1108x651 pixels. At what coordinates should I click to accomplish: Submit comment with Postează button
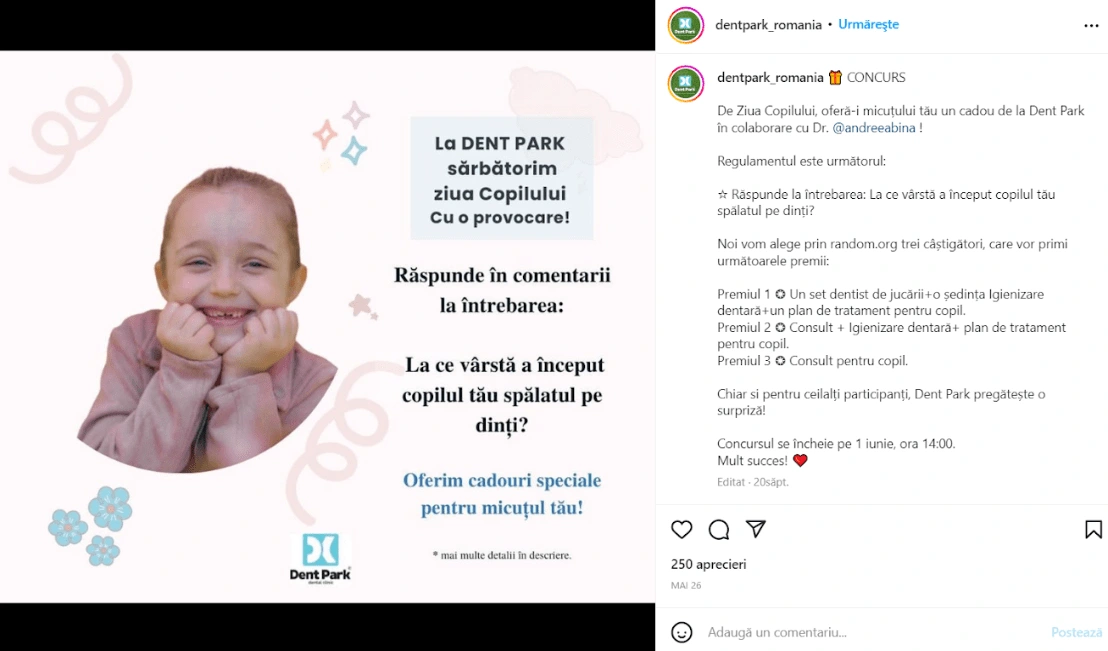click(1077, 632)
